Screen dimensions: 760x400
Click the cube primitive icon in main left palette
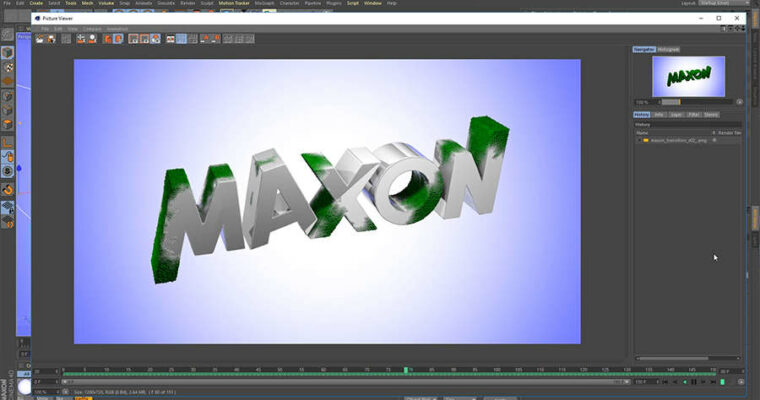click(x=7, y=52)
